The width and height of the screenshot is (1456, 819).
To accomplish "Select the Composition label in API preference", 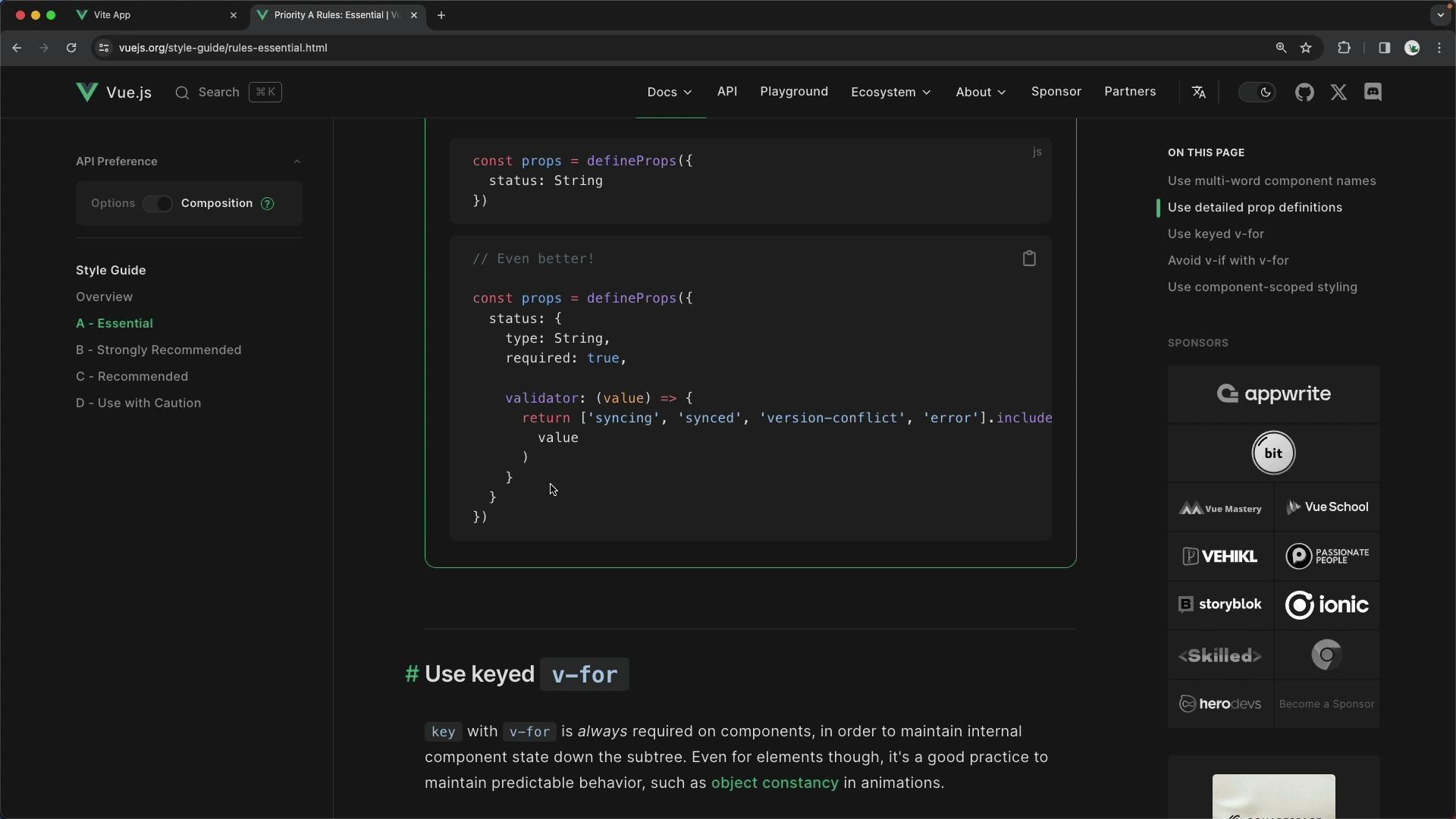I will point(217,203).
